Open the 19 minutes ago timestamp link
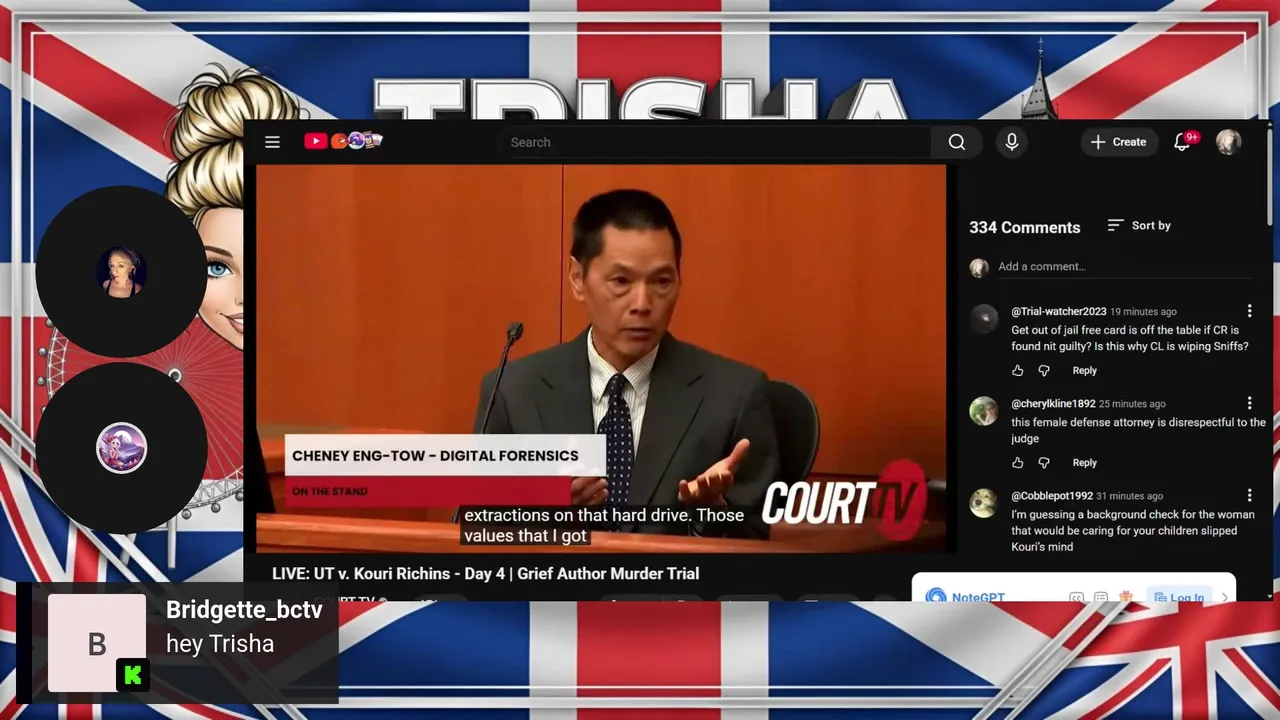This screenshot has height=720, width=1280. coord(1143,312)
